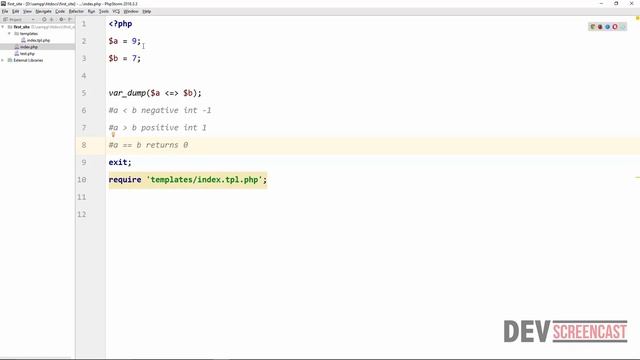Click comment '#a == b returns 0'
The height and width of the screenshot is (360, 640).
[148, 145]
